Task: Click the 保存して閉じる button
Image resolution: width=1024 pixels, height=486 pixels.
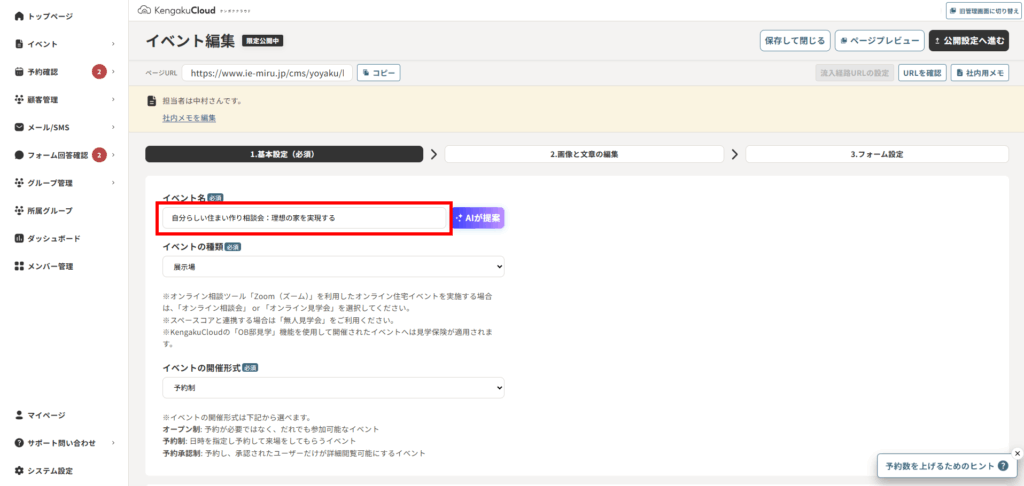Action: tap(794, 41)
